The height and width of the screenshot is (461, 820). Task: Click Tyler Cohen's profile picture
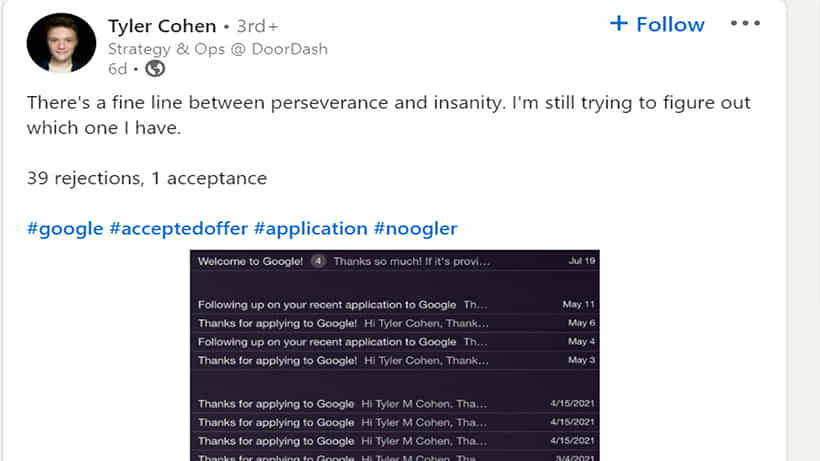tap(61, 42)
